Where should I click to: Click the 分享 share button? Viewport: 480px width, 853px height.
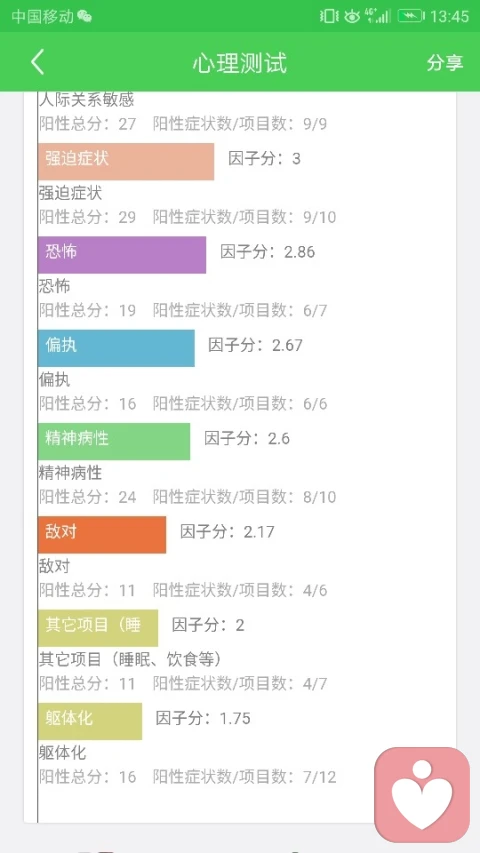(445, 63)
